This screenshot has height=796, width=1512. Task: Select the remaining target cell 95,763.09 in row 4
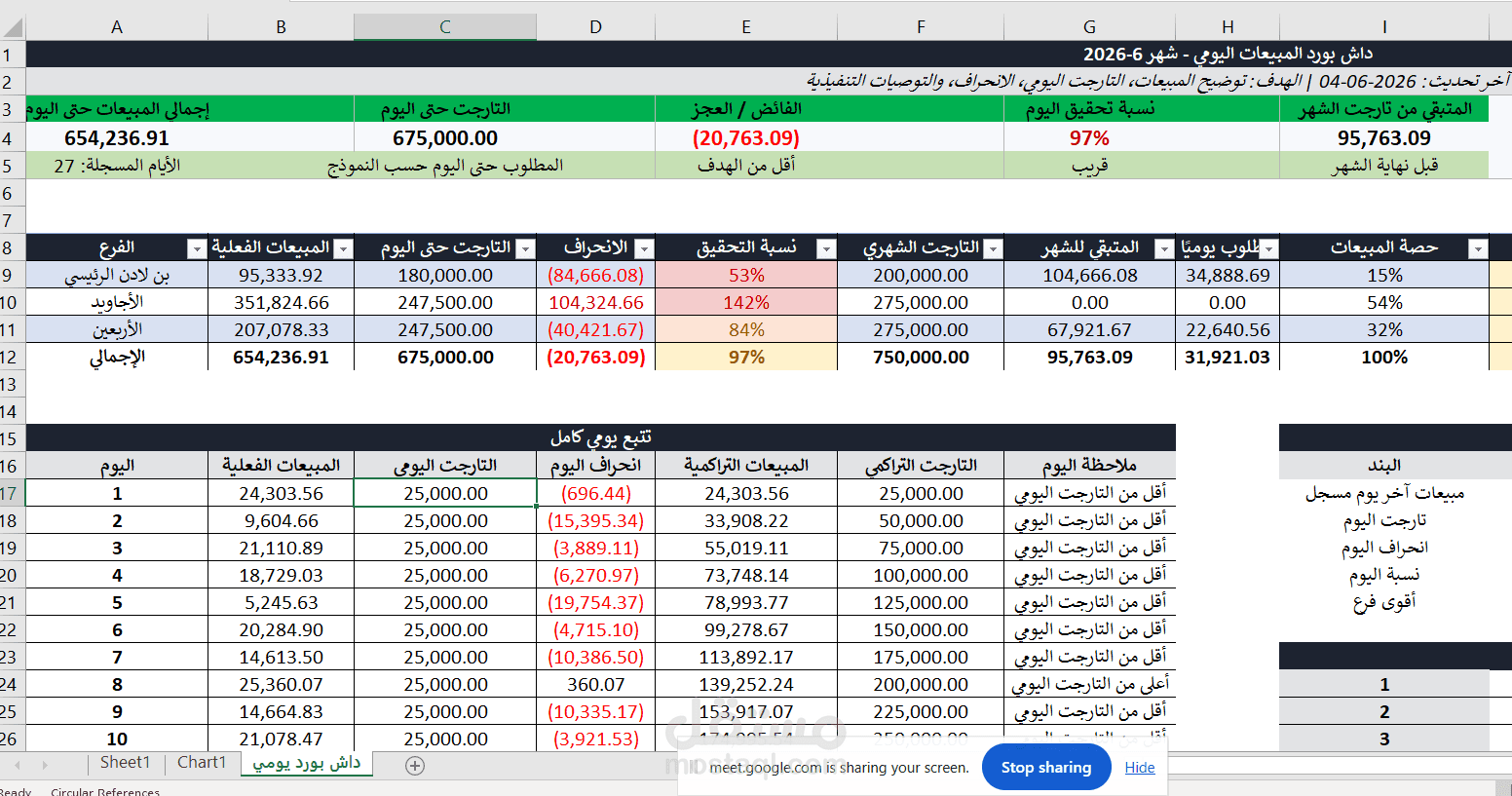click(x=1383, y=138)
